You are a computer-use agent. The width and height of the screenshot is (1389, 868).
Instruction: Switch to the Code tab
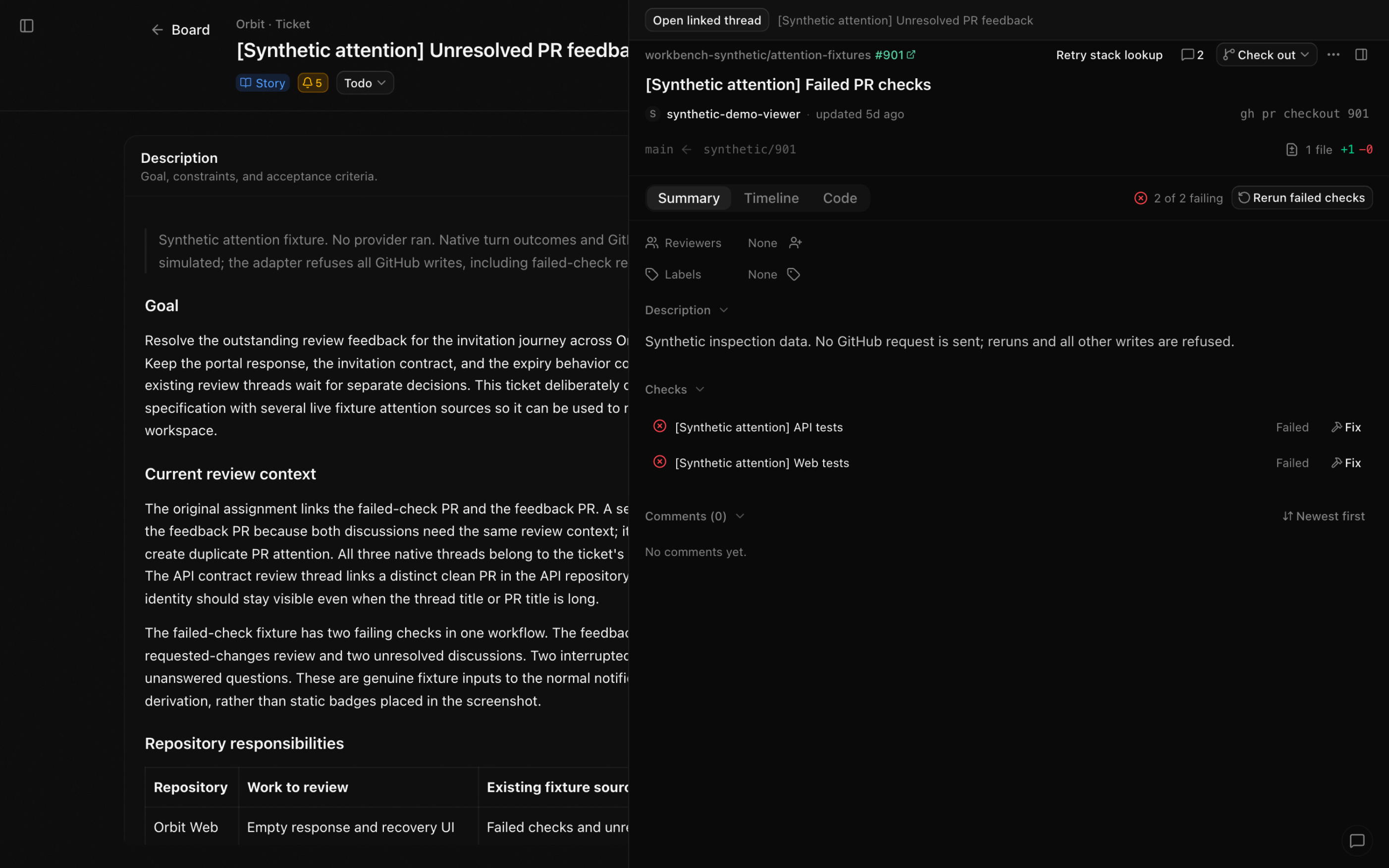click(840, 198)
